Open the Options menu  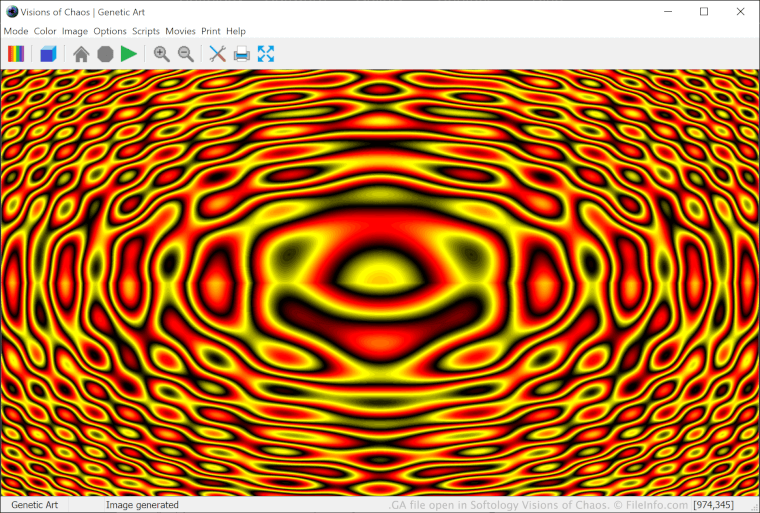[x=110, y=31]
